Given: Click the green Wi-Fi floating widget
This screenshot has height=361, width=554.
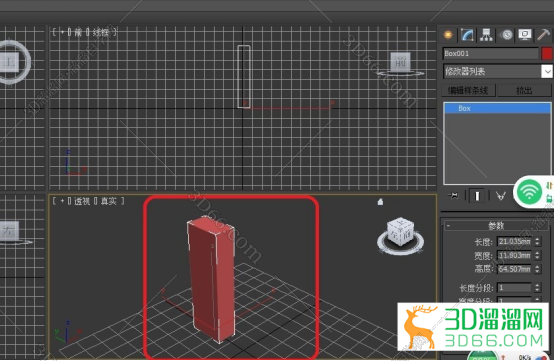Looking at the screenshot, I should click(x=529, y=193).
